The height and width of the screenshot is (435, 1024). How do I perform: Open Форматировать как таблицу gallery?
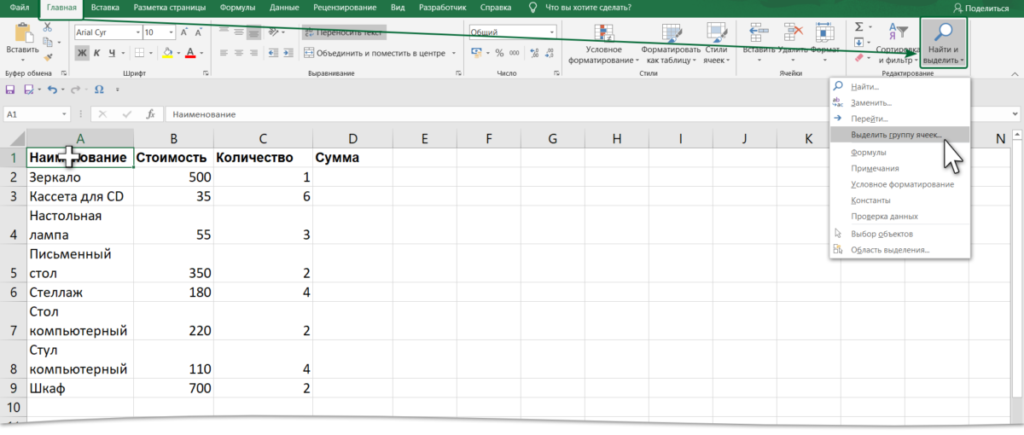pyautogui.click(x=671, y=44)
